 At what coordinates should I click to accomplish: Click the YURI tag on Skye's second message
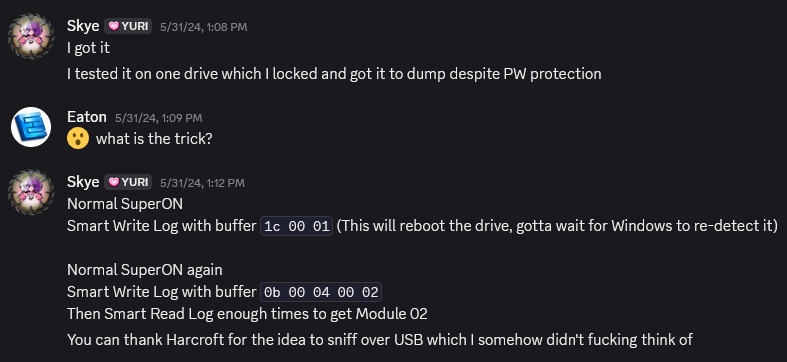point(128,182)
